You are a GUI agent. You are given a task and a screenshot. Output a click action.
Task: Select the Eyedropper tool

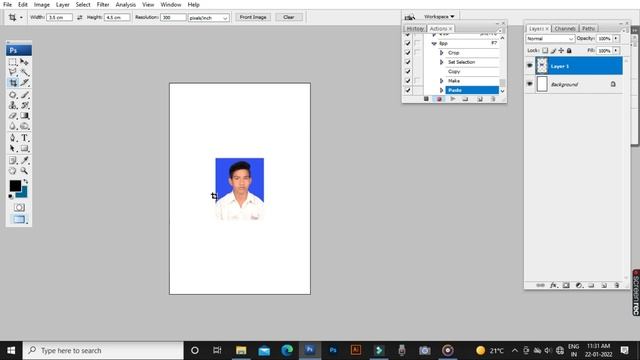tap(24, 160)
